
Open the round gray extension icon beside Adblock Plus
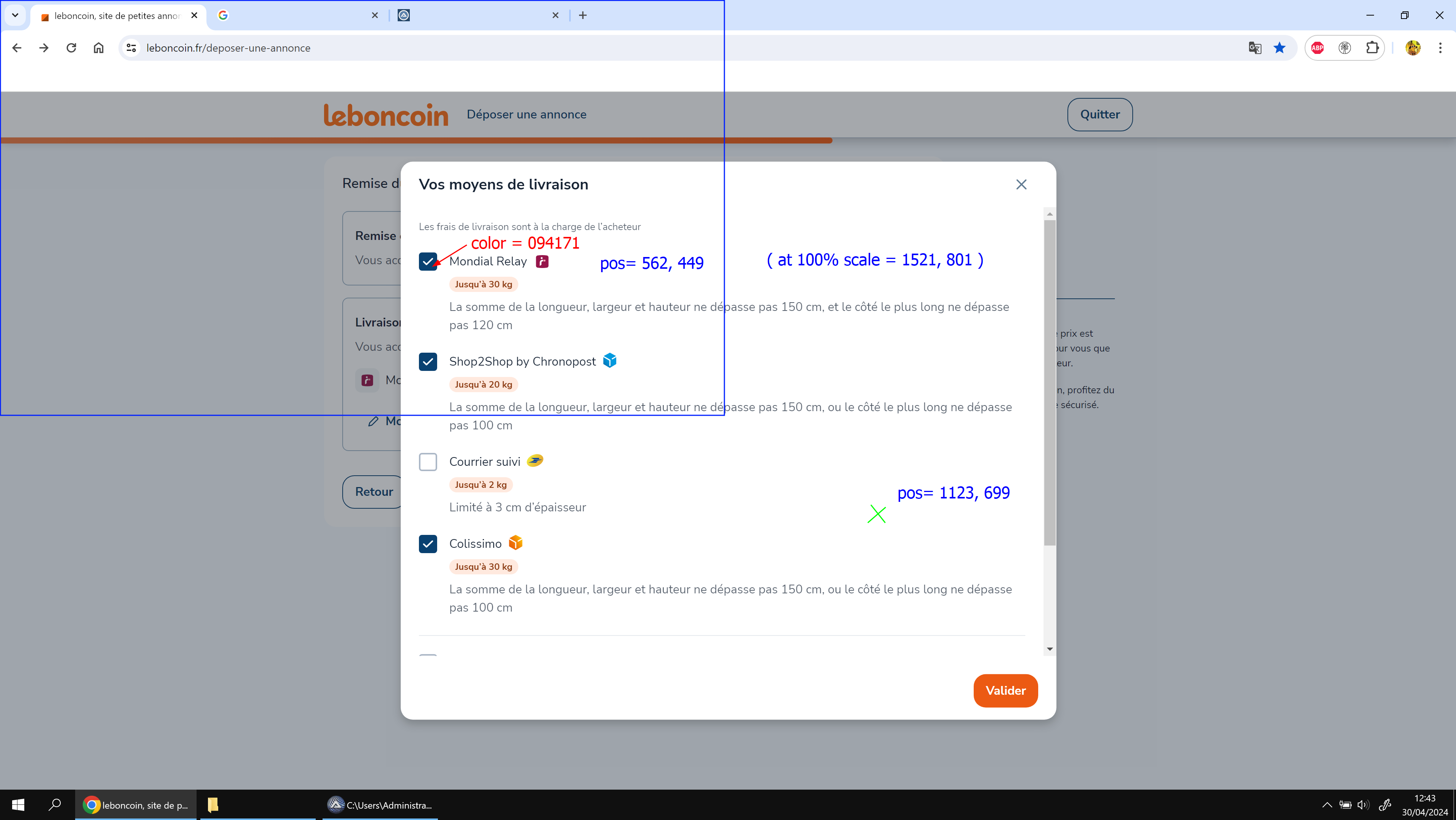tap(1345, 48)
